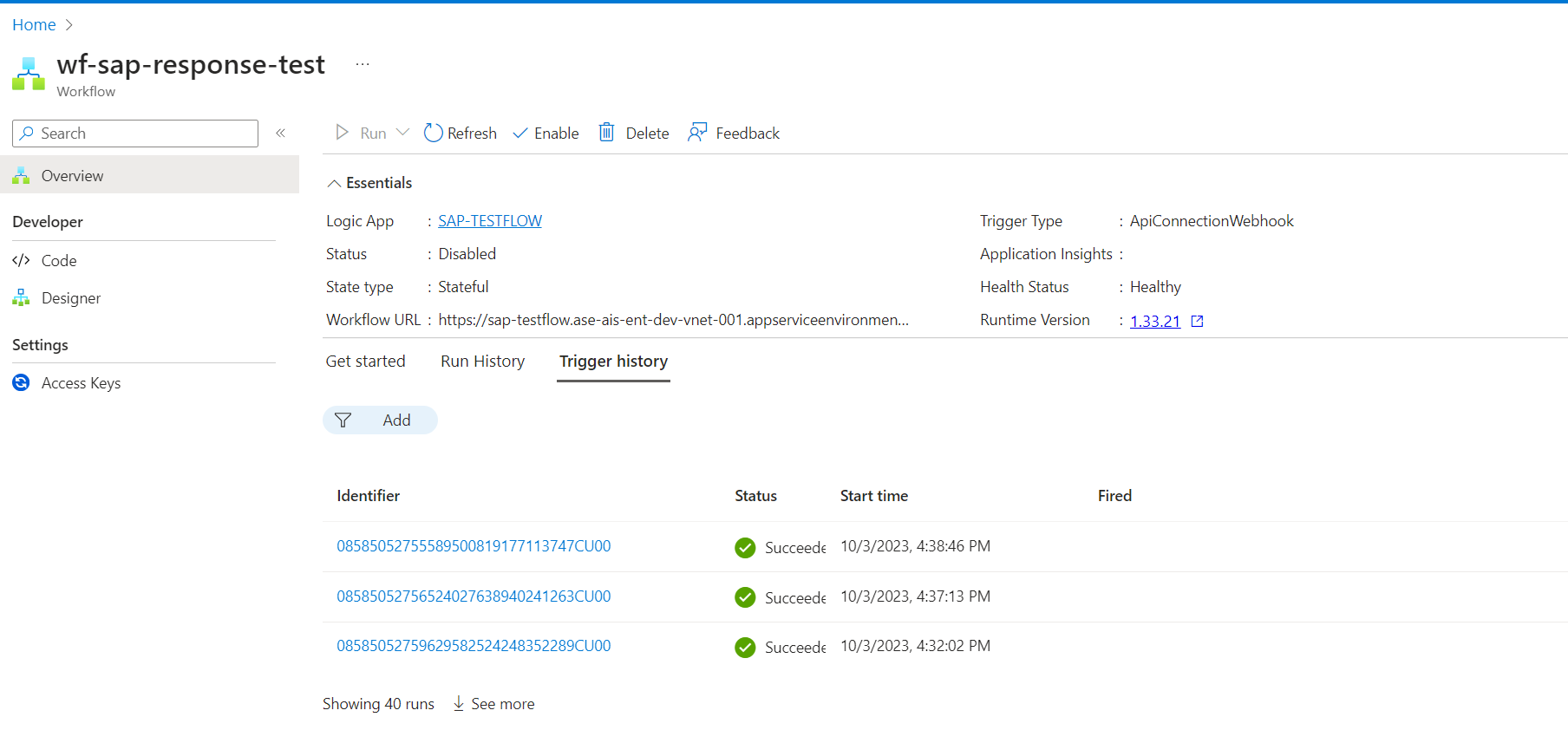The width and height of the screenshot is (1568, 730).
Task: Click the Designer sidebar icon
Action: (x=21, y=298)
